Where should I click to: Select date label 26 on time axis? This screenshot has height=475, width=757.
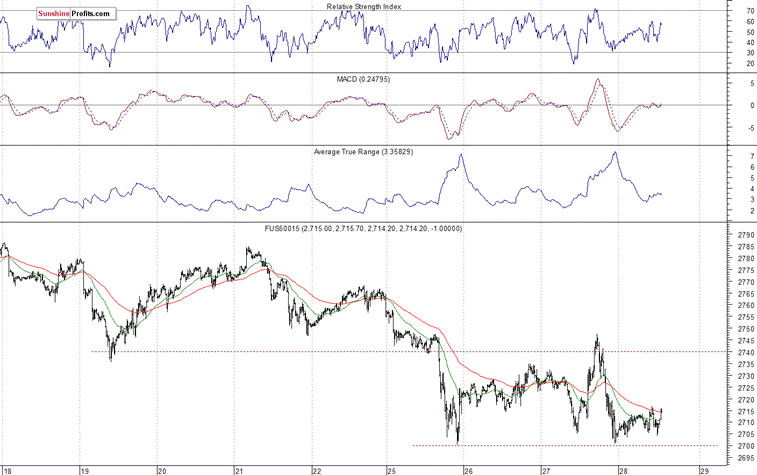469,470
